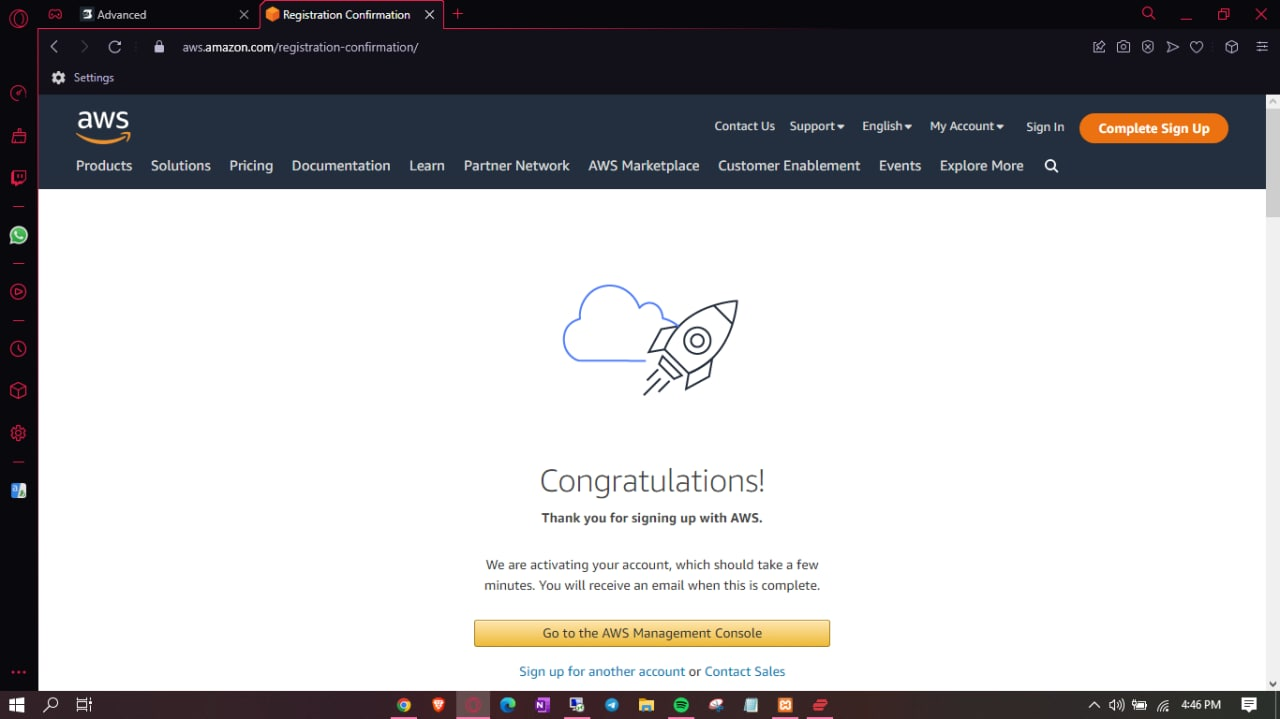The height and width of the screenshot is (719, 1280).
Task: Open the Windows notification center
Action: pos(1249,705)
